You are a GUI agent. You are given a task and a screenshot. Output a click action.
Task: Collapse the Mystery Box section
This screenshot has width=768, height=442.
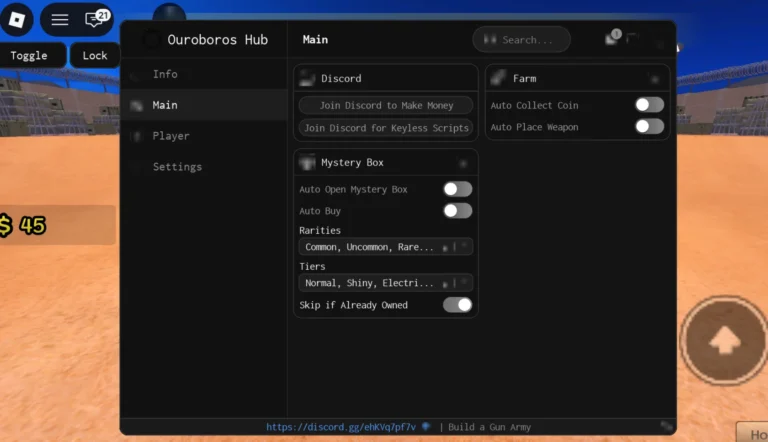[x=463, y=163]
